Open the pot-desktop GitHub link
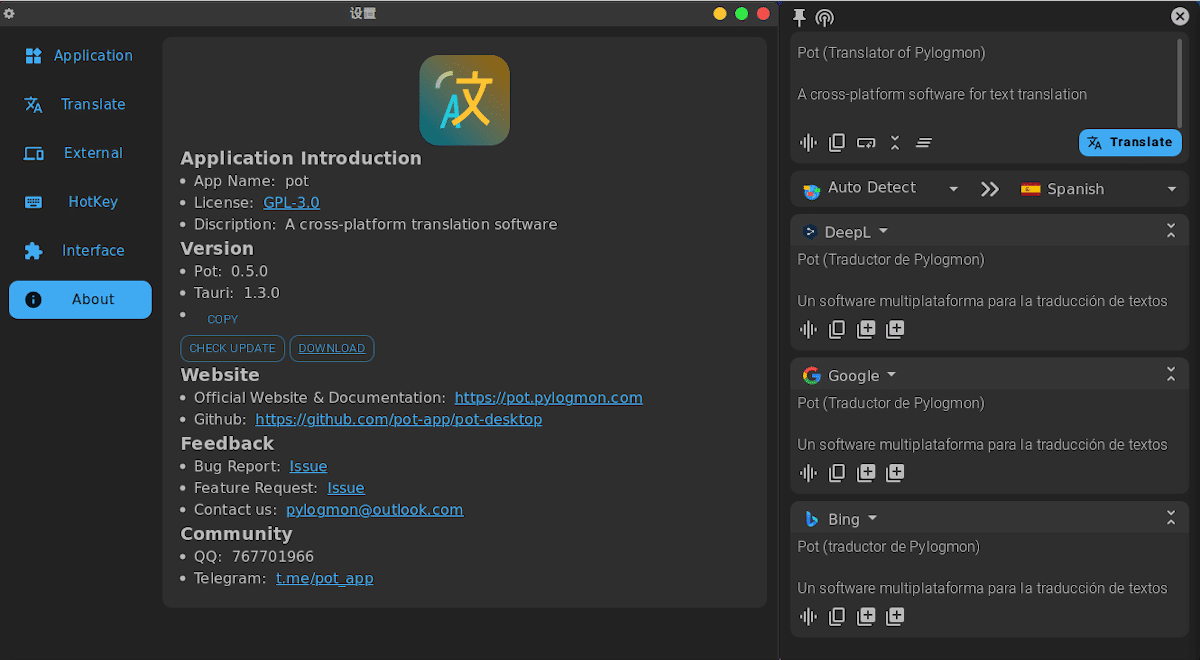Viewport: 1200px width, 660px height. (x=399, y=419)
